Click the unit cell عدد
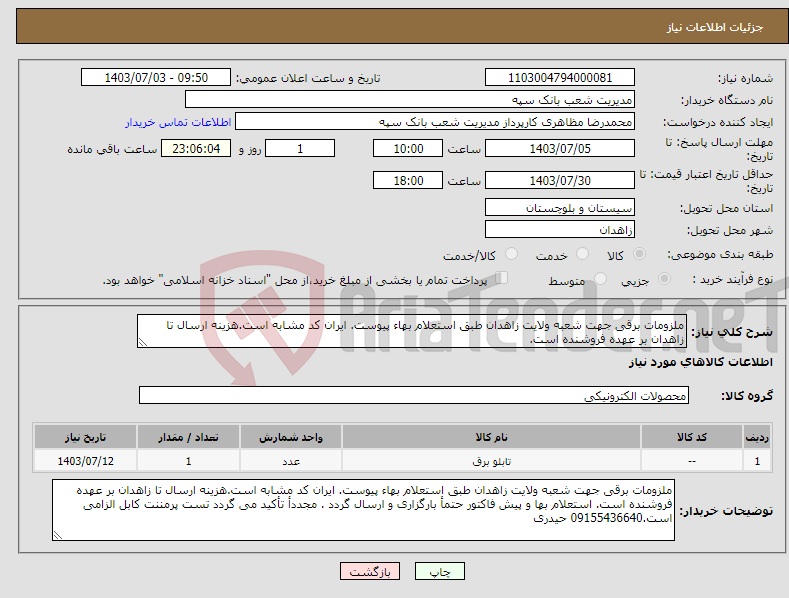 point(291,461)
